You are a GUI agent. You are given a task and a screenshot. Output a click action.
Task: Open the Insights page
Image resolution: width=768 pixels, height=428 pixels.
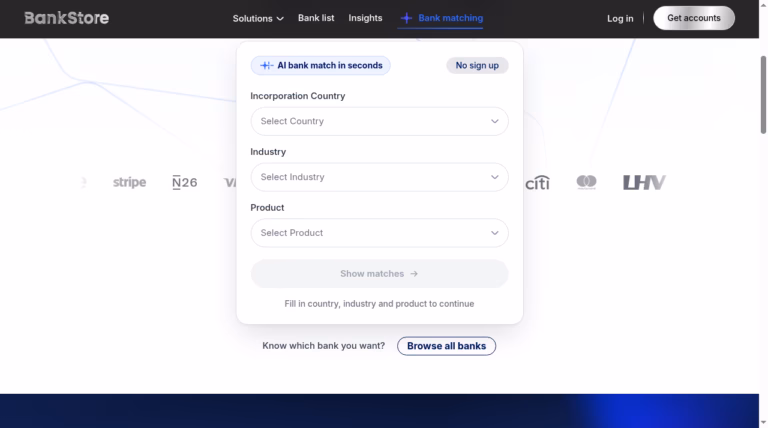click(x=365, y=18)
